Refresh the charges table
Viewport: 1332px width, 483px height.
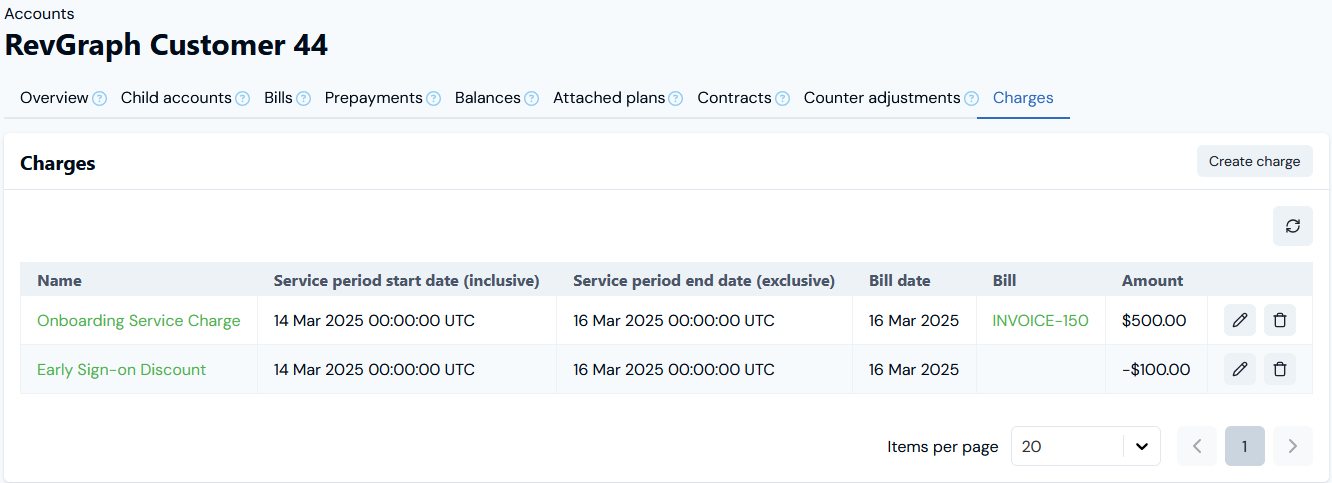(1292, 226)
